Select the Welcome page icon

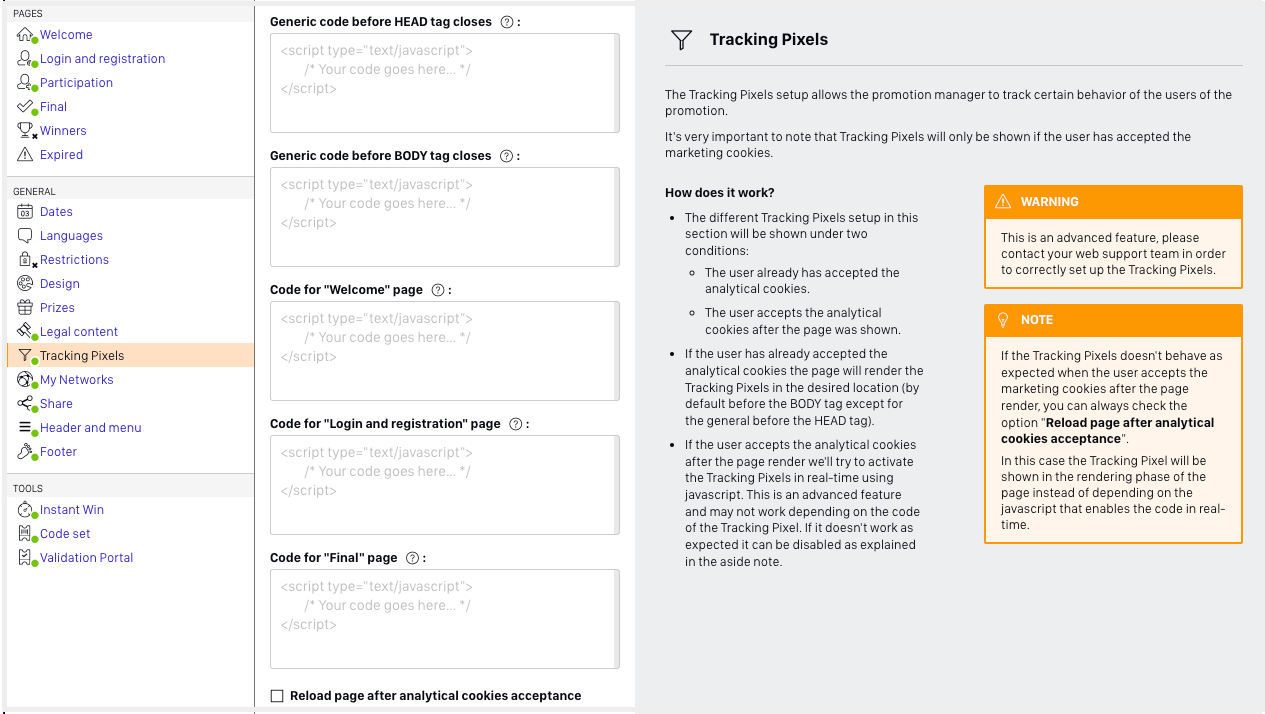tap(24, 34)
